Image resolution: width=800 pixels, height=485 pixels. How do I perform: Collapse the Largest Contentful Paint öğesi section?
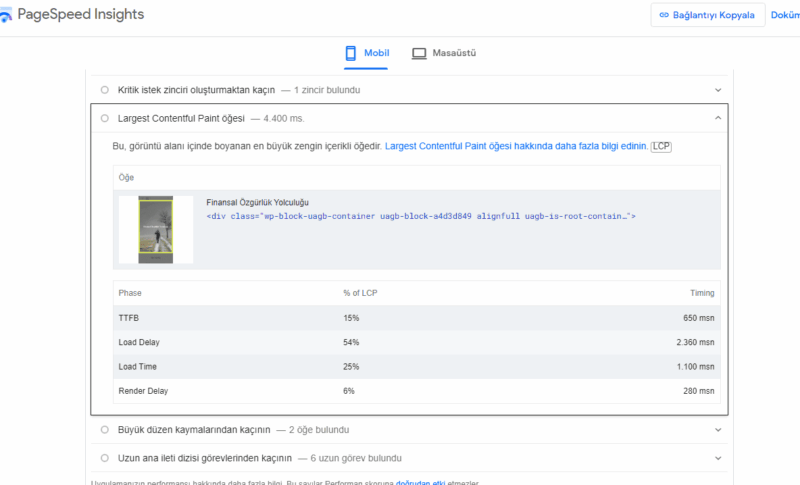click(718, 118)
